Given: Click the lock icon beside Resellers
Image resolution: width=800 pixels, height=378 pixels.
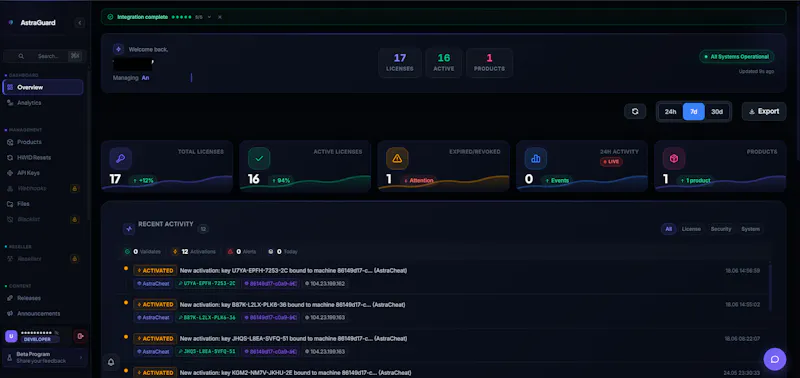Looking at the screenshot, I should click(x=74, y=259).
